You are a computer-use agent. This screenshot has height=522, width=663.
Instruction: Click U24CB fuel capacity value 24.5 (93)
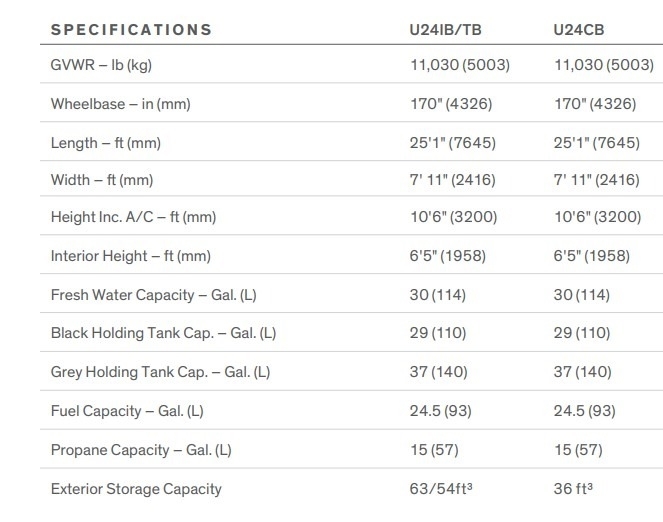[x=586, y=410]
